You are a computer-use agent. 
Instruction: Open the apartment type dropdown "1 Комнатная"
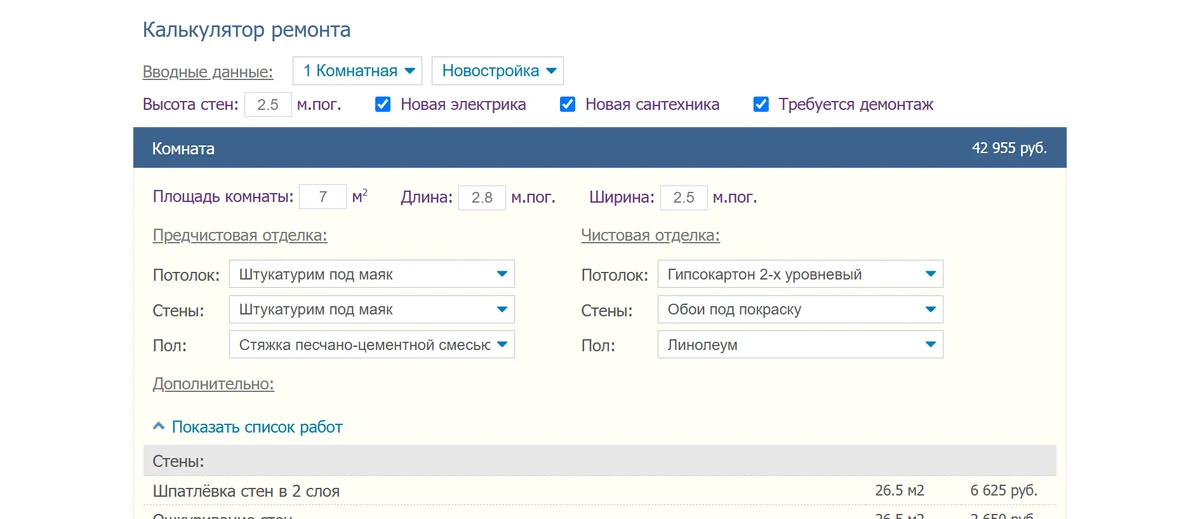click(x=359, y=71)
